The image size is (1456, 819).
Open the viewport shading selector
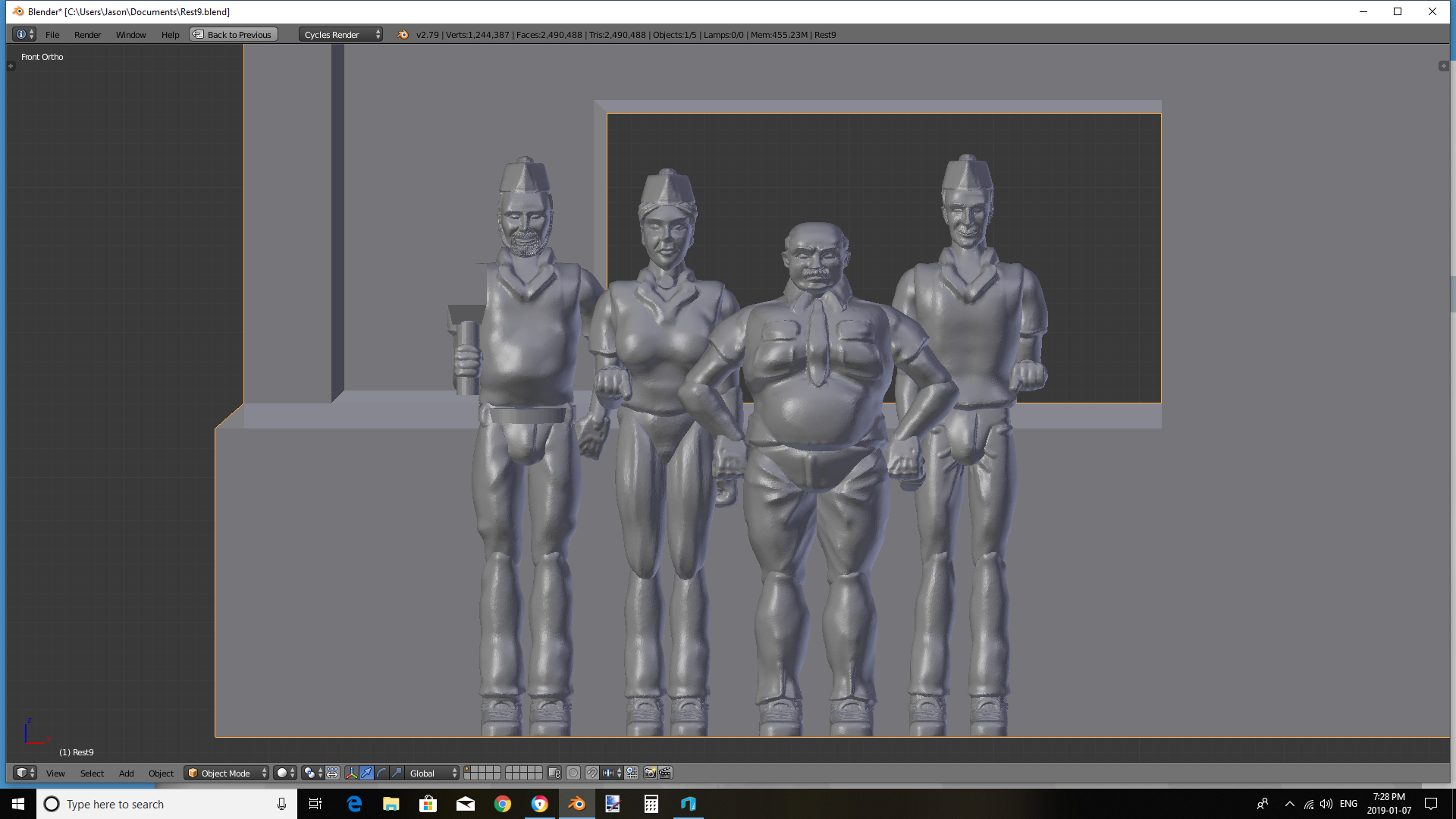[x=284, y=773]
